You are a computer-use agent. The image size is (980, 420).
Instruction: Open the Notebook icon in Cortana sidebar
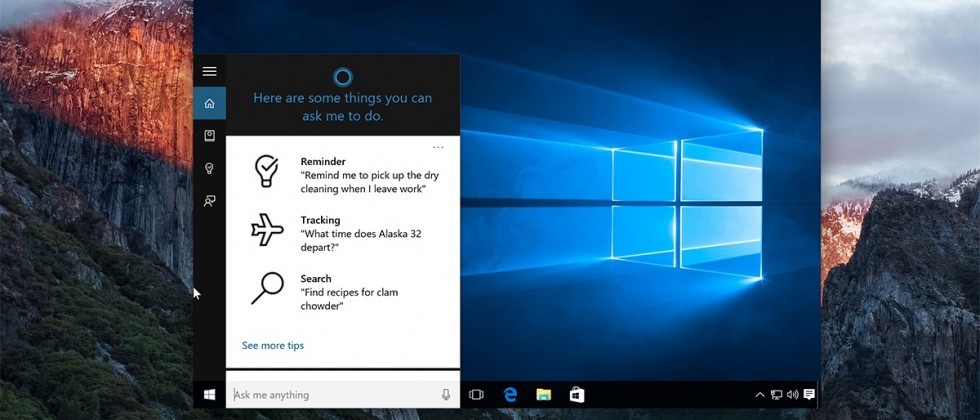coord(209,136)
